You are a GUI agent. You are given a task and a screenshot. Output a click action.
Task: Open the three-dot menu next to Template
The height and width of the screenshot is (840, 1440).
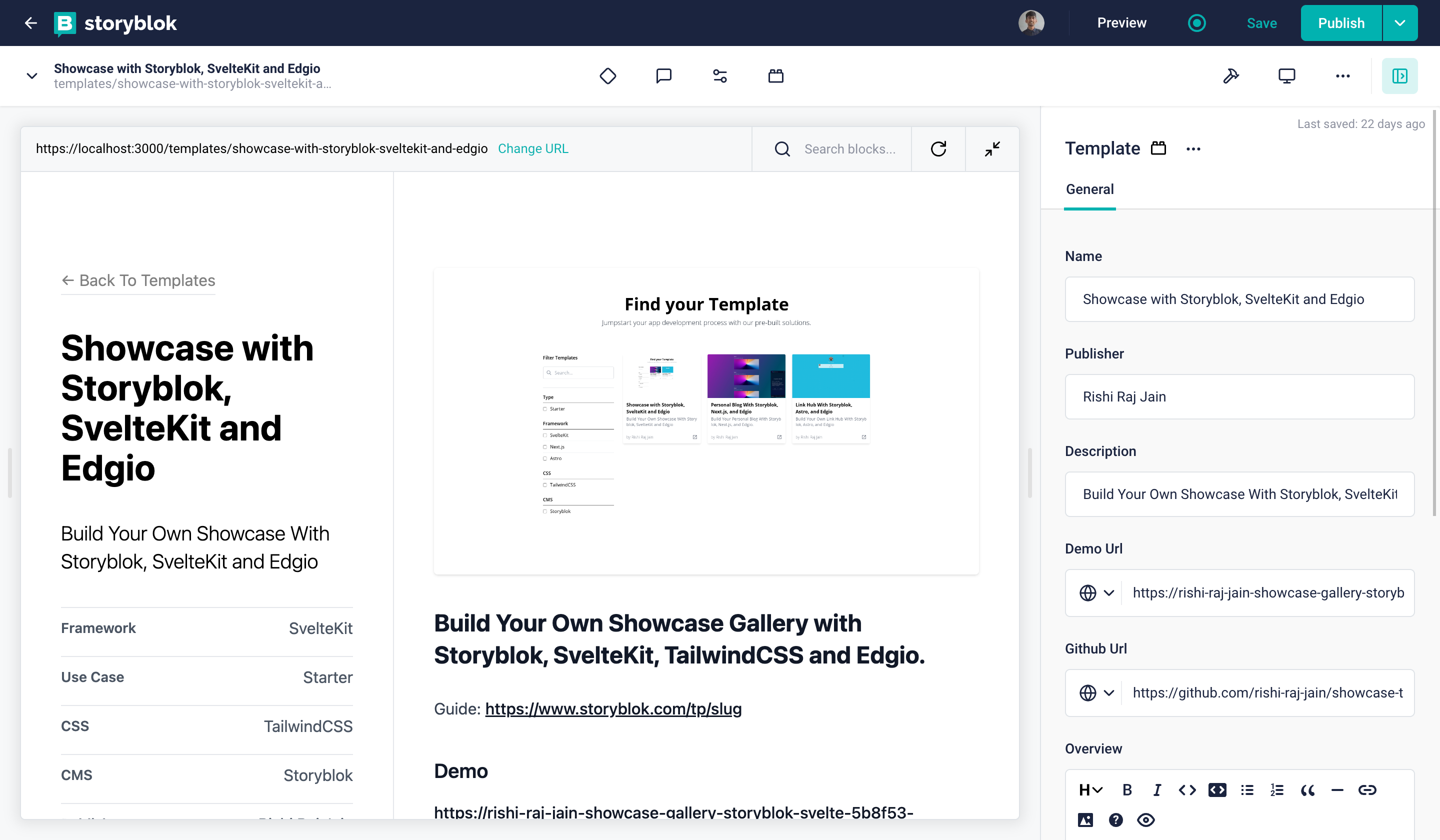1193,148
